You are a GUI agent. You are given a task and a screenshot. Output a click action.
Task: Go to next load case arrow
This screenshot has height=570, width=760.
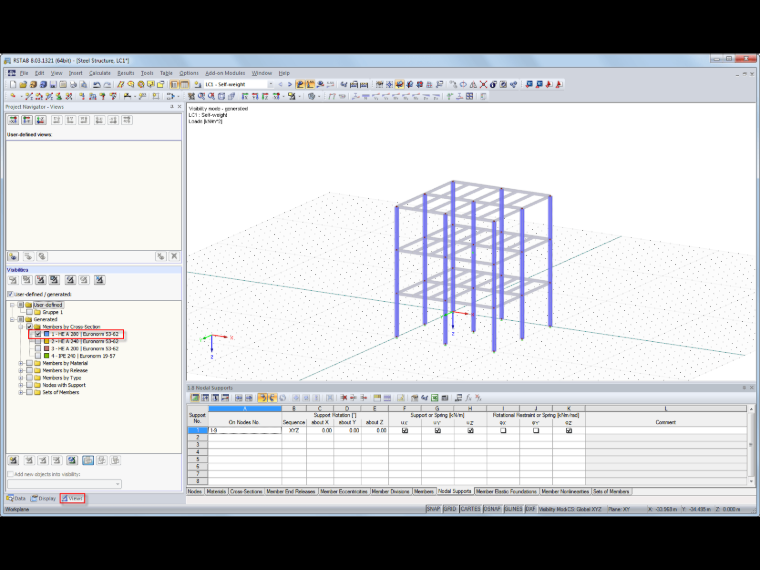pyautogui.click(x=289, y=84)
